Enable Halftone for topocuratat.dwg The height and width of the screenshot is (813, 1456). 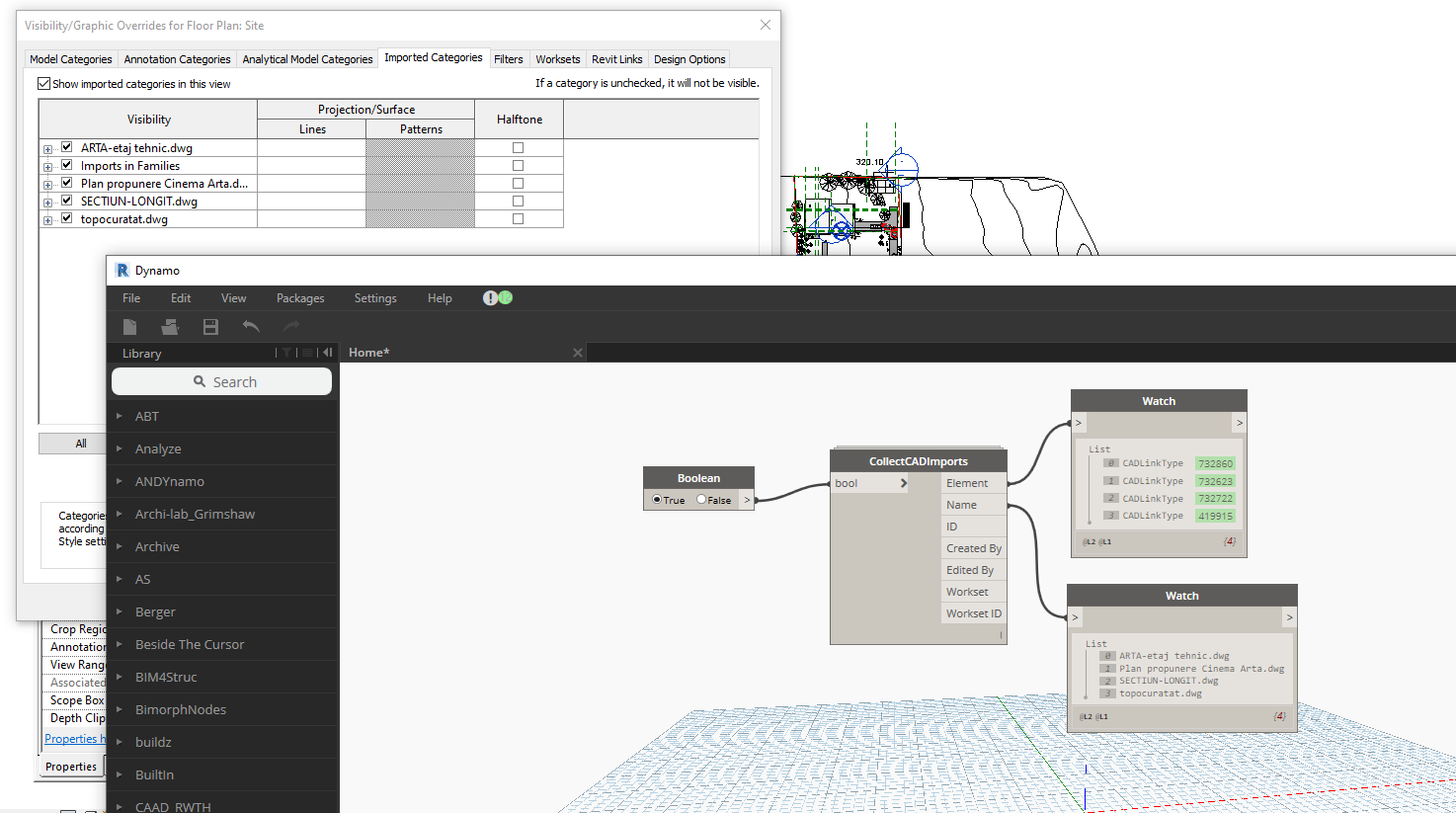(519, 218)
